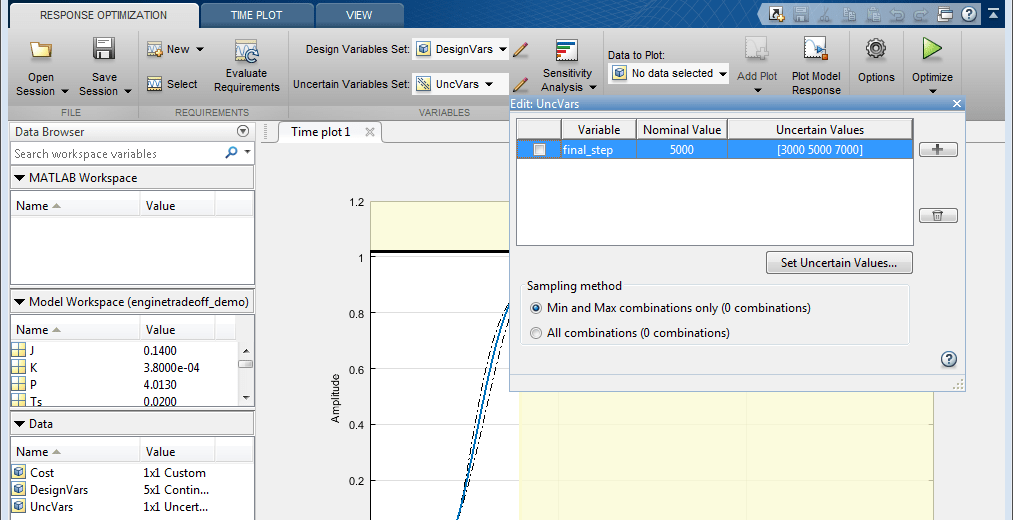Click the Nominal Value 5000 cell
This screenshot has height=520, width=1014.
(682, 150)
